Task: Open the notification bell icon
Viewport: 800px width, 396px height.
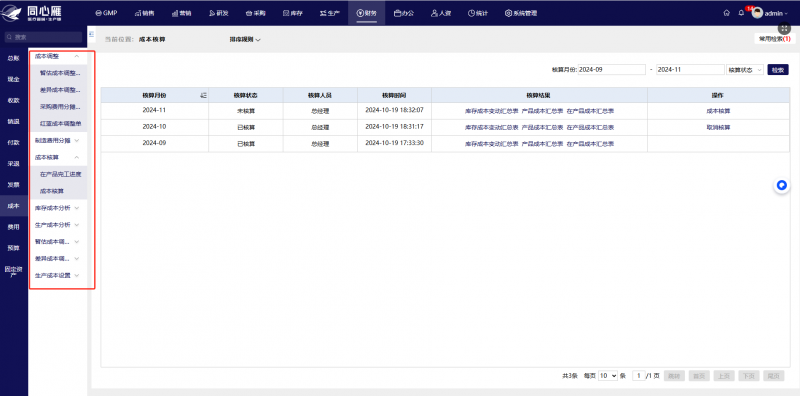Action: tap(741, 13)
